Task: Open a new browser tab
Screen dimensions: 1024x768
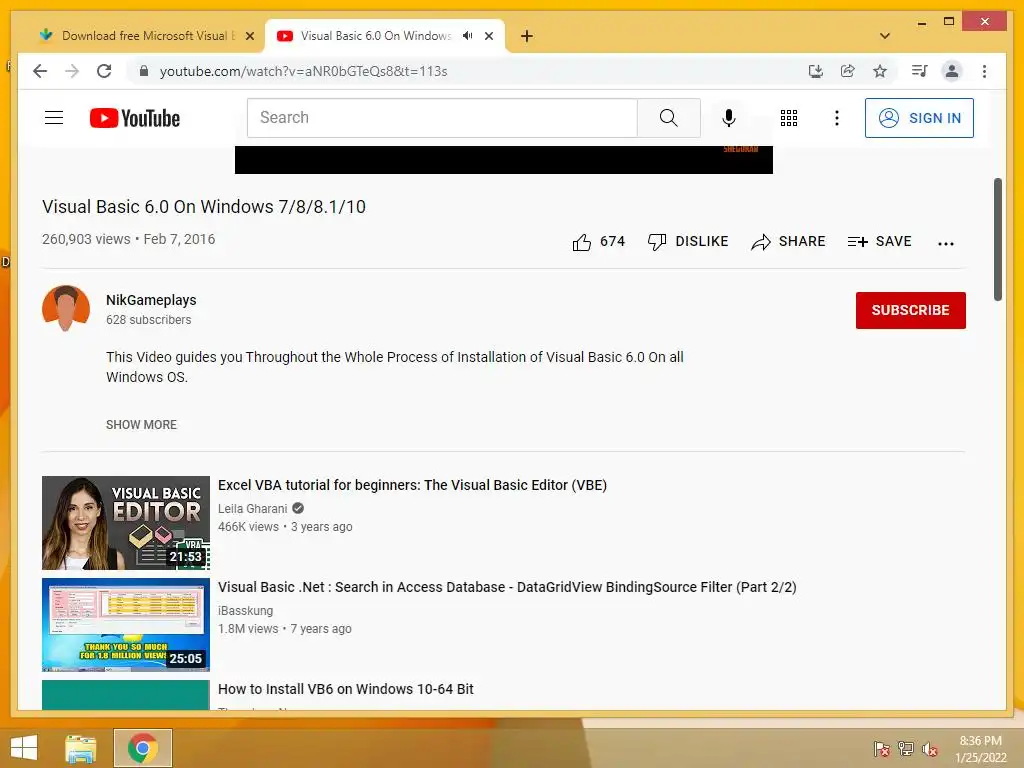Action: [527, 36]
